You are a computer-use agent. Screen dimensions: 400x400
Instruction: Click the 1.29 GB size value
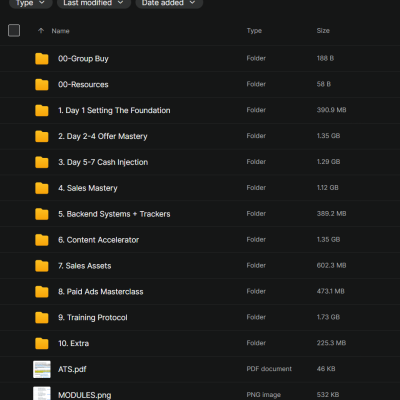[328, 162]
